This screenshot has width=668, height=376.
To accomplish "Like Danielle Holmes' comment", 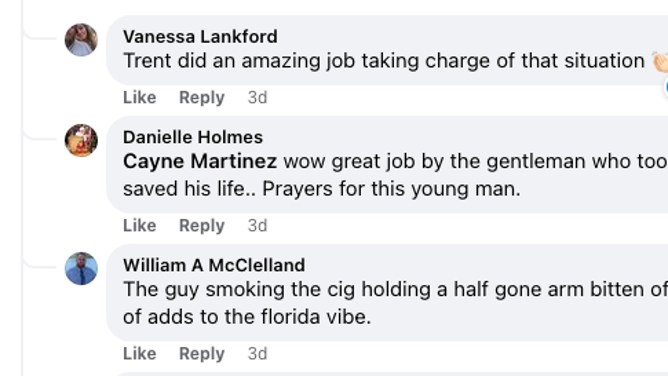I will coord(139,225).
